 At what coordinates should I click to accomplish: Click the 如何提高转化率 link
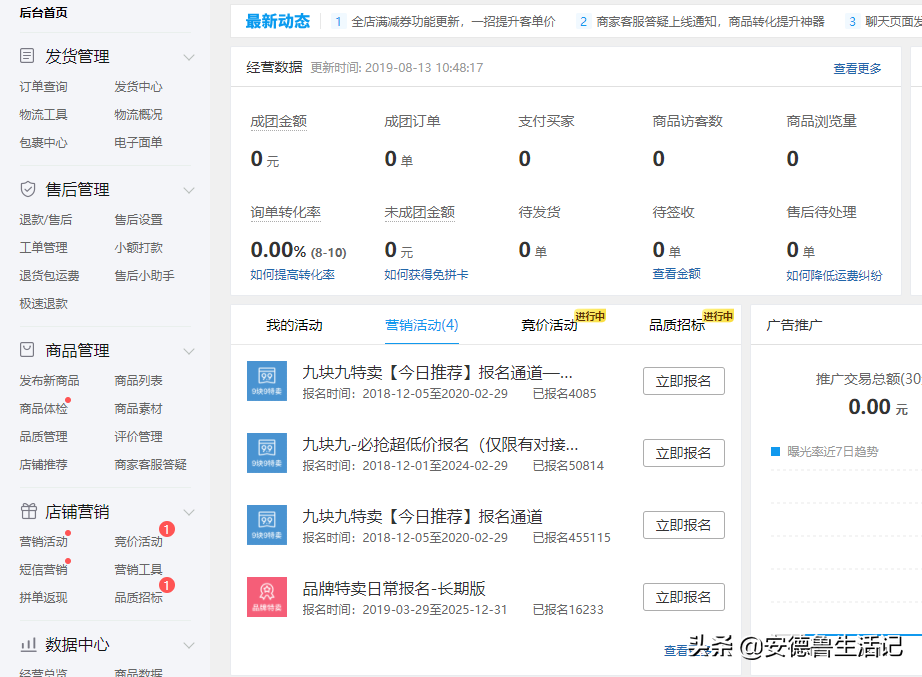point(292,275)
